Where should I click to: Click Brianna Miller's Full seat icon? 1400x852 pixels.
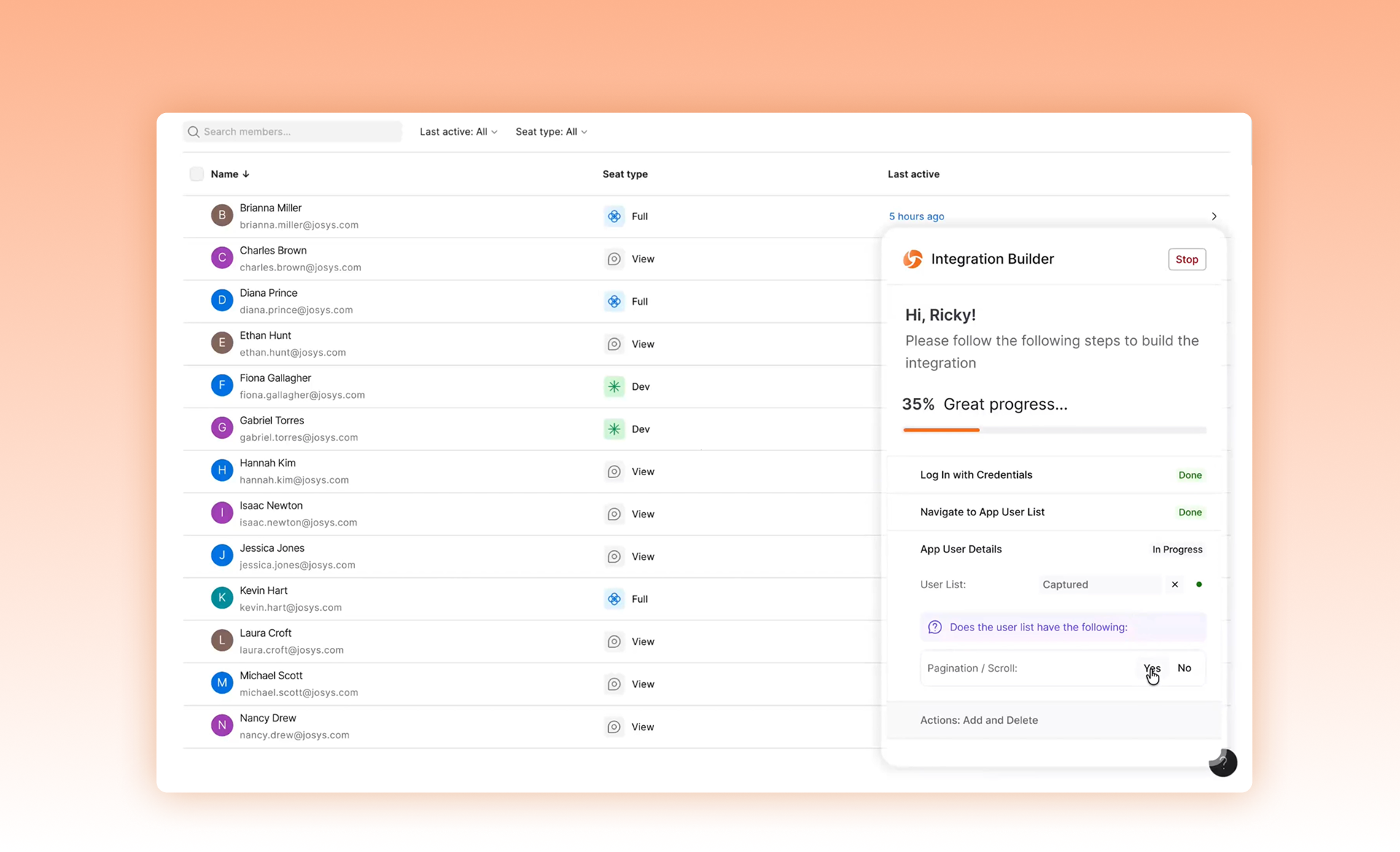614,216
